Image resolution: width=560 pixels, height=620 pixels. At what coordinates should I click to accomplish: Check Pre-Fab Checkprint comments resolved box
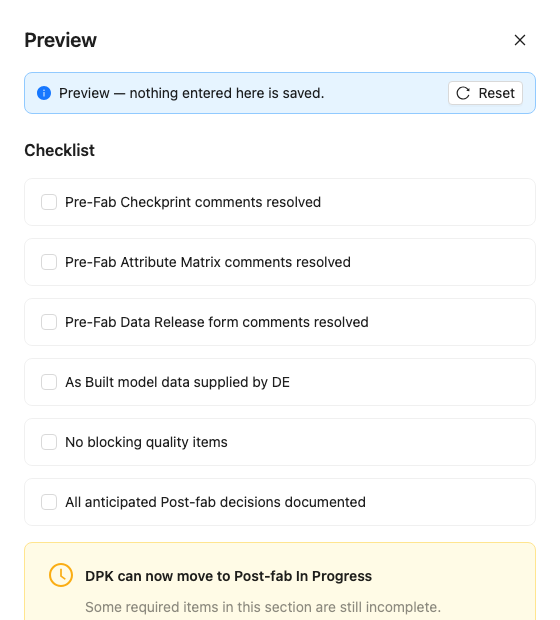tap(49, 202)
